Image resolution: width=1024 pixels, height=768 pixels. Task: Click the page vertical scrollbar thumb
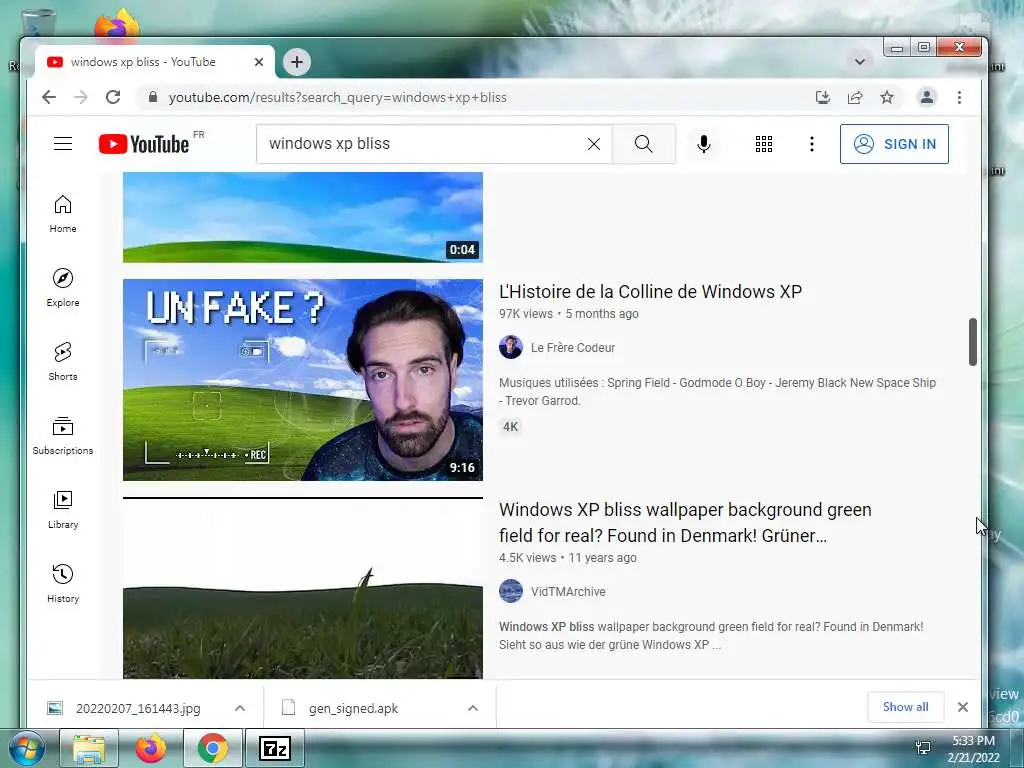coord(972,342)
